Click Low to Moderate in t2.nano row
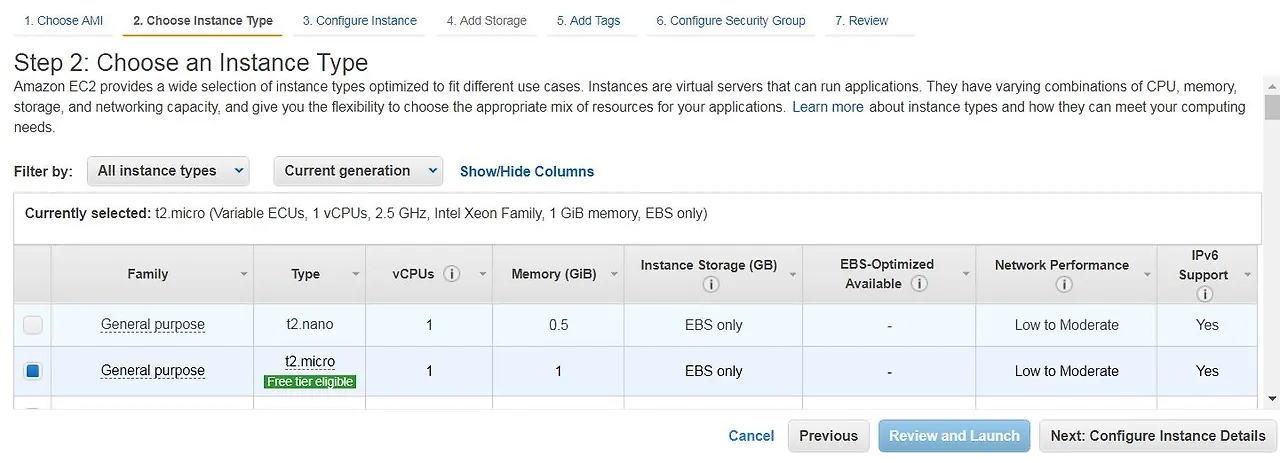 click(1067, 325)
